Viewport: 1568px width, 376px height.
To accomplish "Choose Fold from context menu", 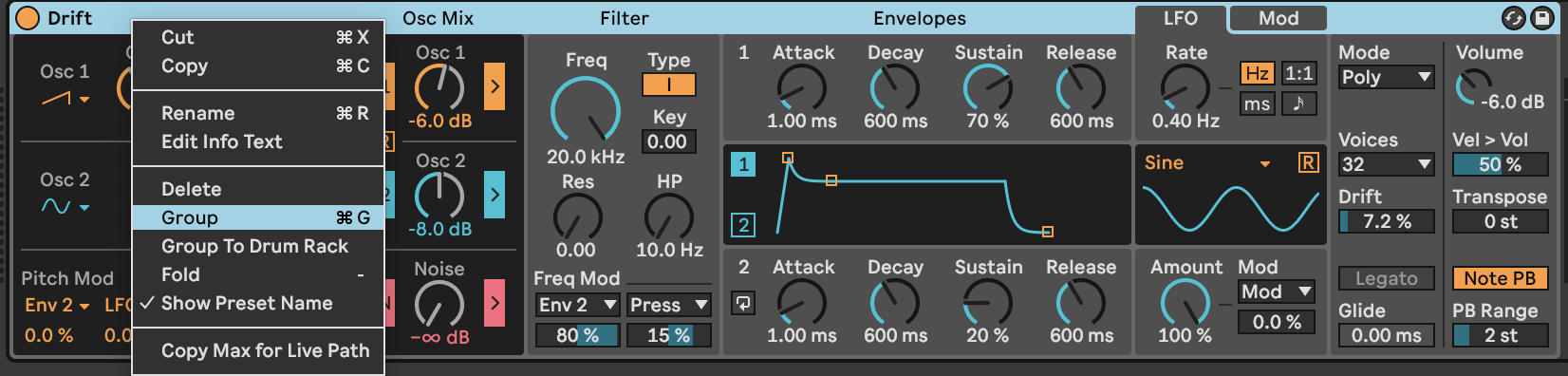I will tap(258, 274).
